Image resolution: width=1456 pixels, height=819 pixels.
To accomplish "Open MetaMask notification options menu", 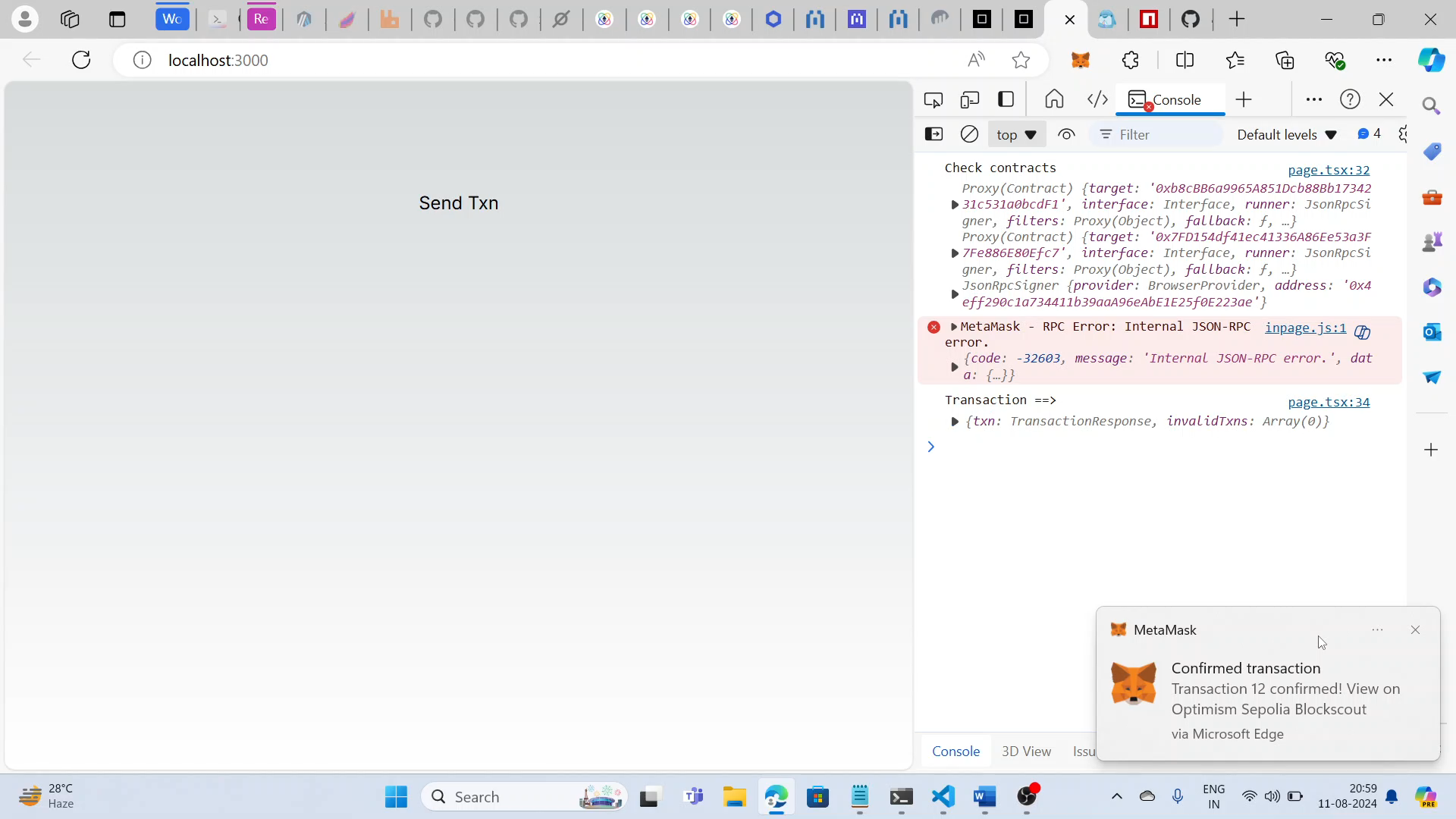I will pyautogui.click(x=1377, y=630).
